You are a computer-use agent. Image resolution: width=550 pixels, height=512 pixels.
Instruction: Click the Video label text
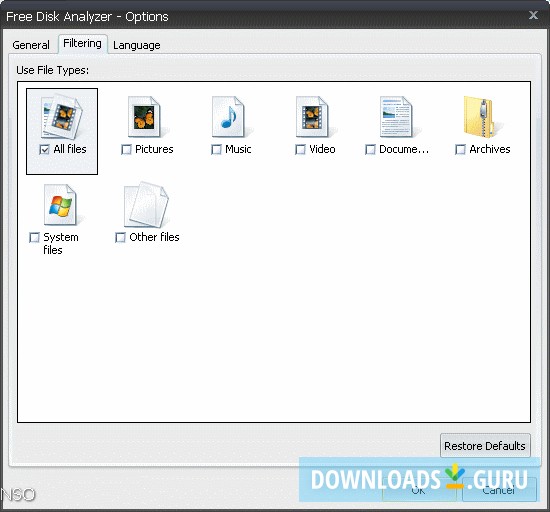click(x=322, y=149)
